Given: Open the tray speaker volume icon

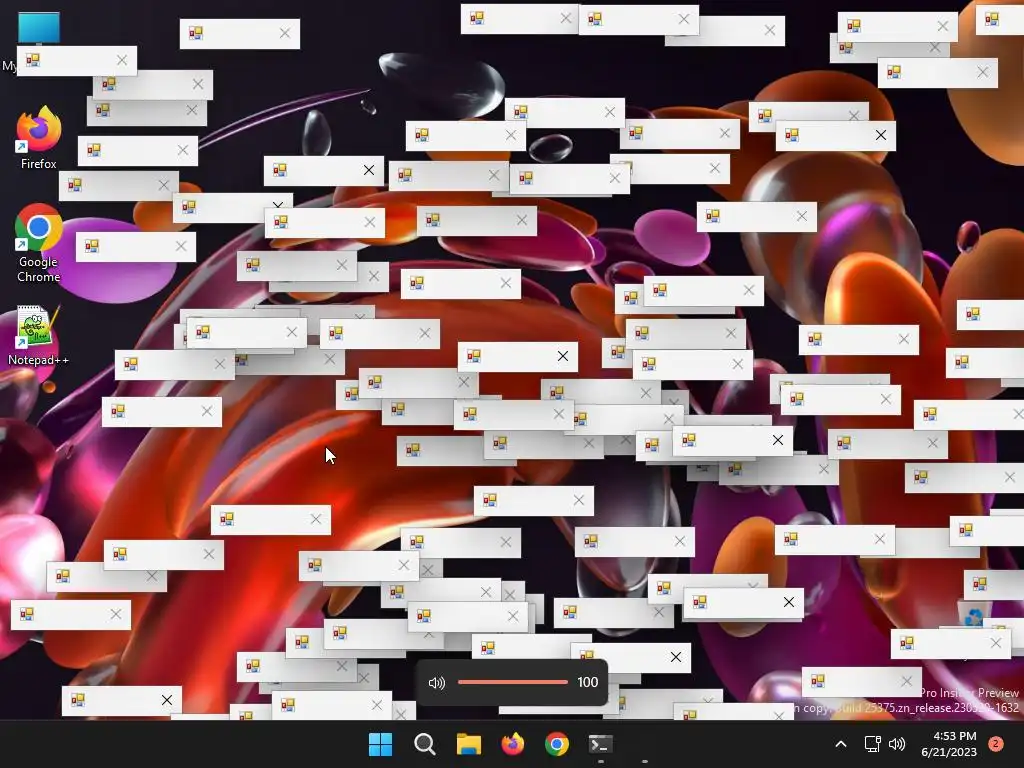Looking at the screenshot, I should [897, 744].
